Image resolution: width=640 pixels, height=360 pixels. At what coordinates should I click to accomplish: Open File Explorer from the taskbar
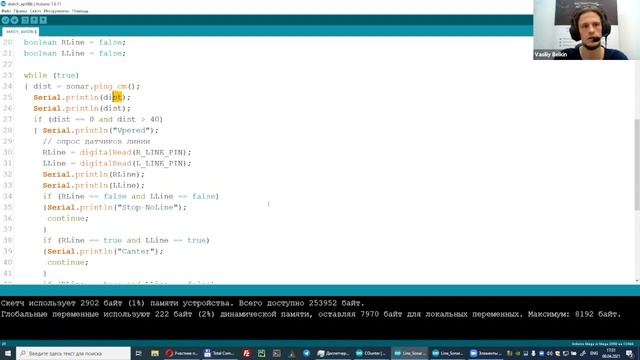[155, 353]
